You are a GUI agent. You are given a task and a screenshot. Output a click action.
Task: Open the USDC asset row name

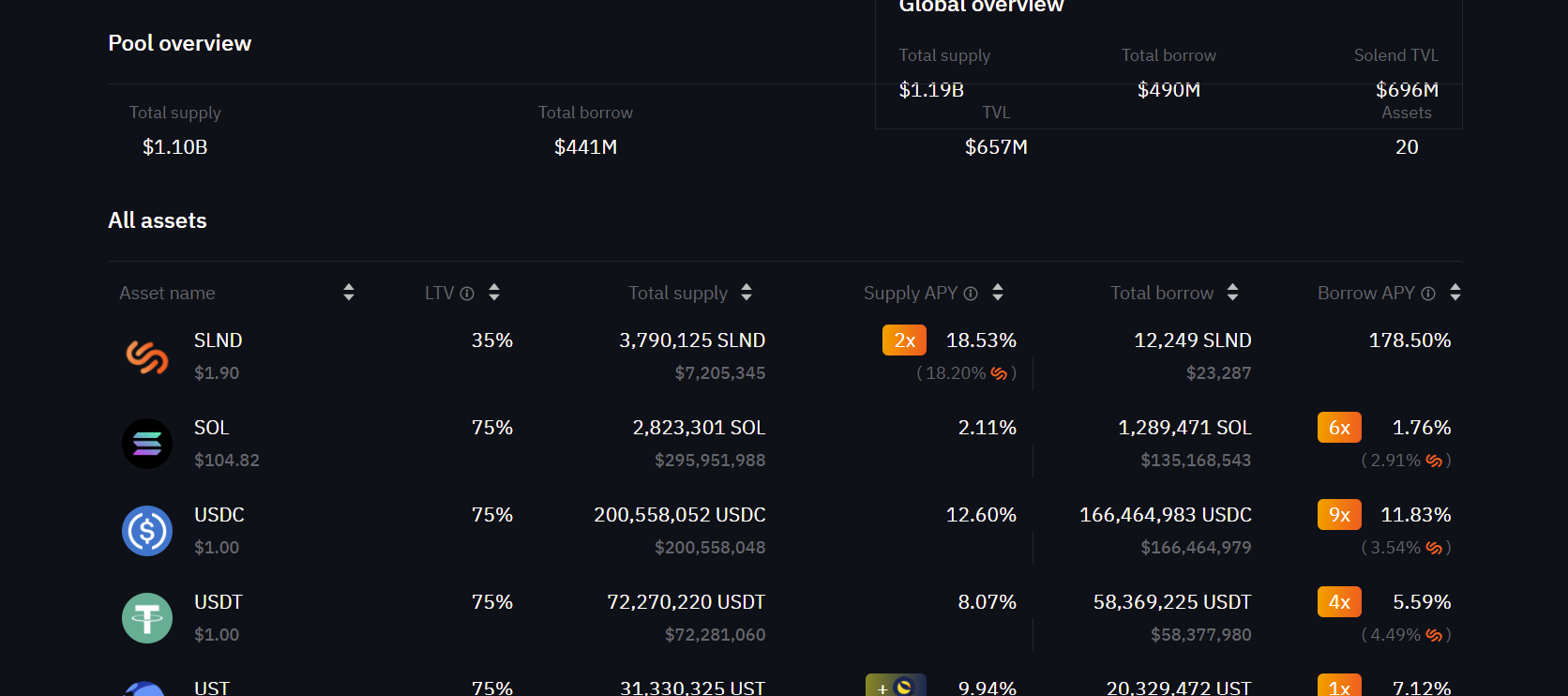click(x=219, y=515)
